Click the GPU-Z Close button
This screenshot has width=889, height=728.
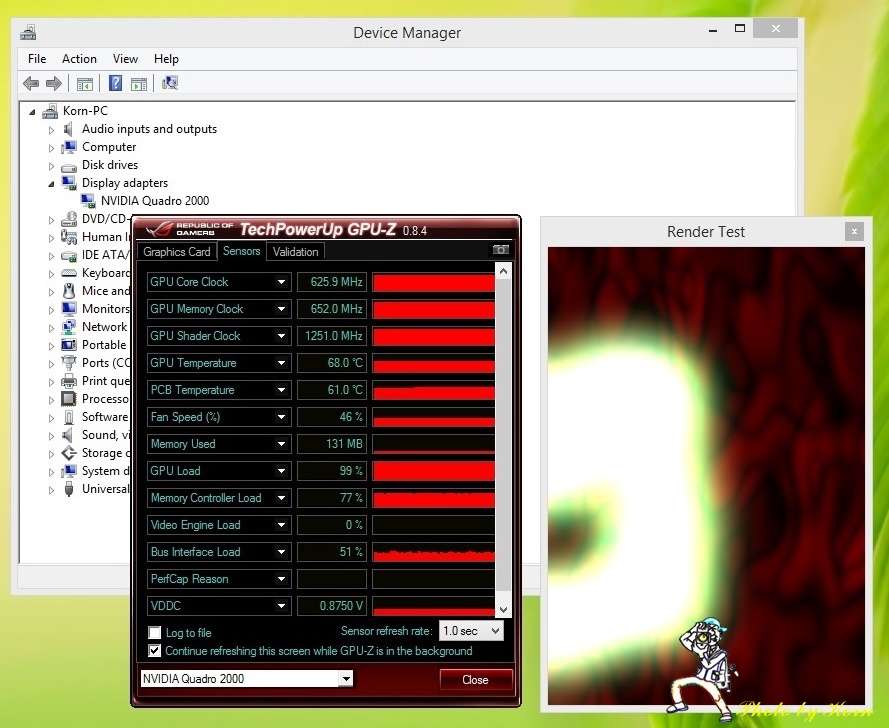[x=475, y=679]
